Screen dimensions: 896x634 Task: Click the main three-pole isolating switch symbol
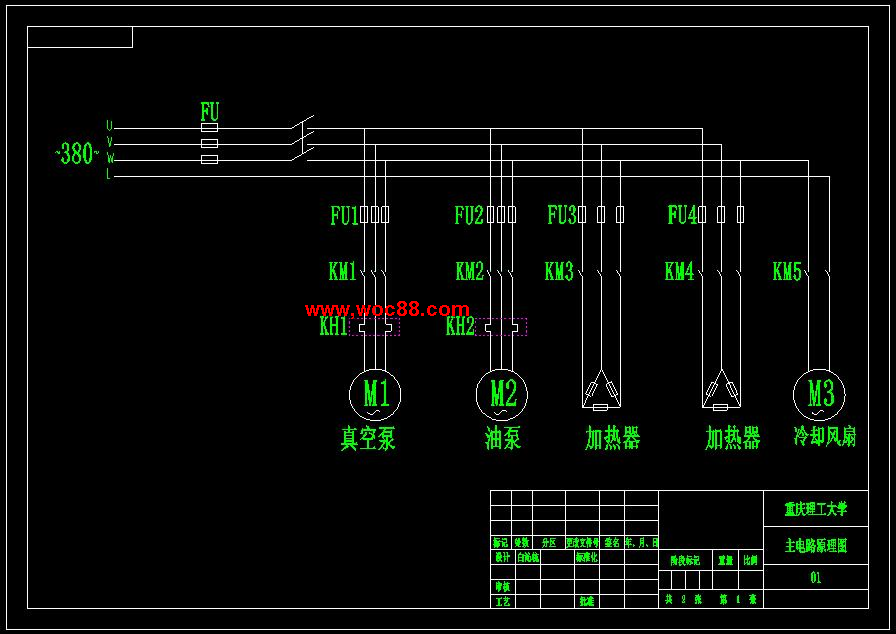click(303, 138)
